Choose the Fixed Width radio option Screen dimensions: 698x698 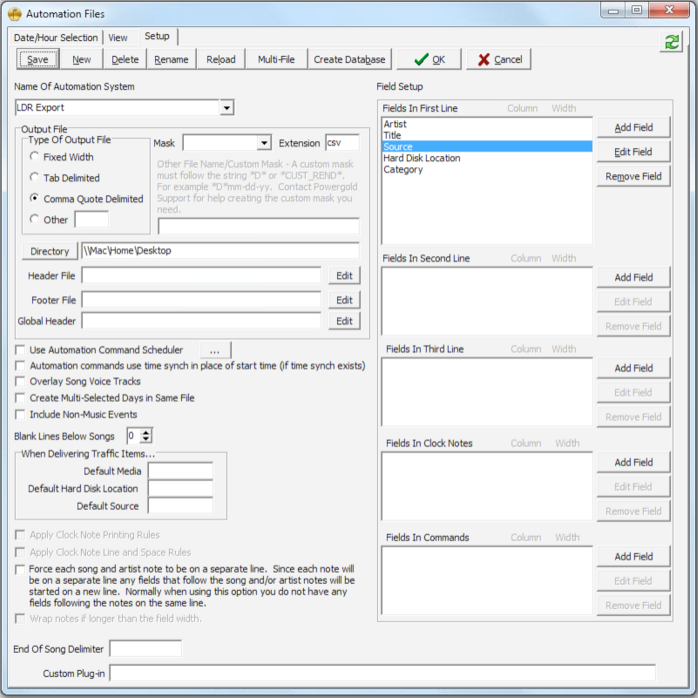[x=36, y=157]
